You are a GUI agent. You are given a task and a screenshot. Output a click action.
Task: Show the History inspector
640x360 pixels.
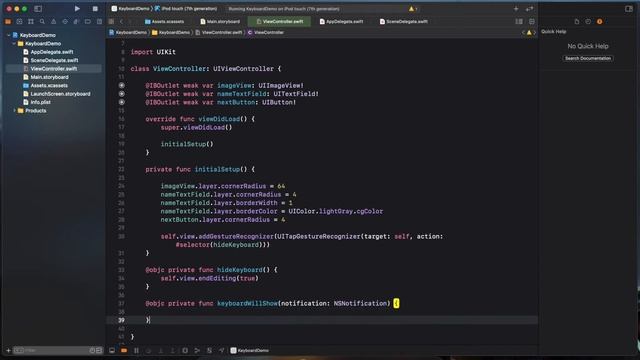[588, 21]
